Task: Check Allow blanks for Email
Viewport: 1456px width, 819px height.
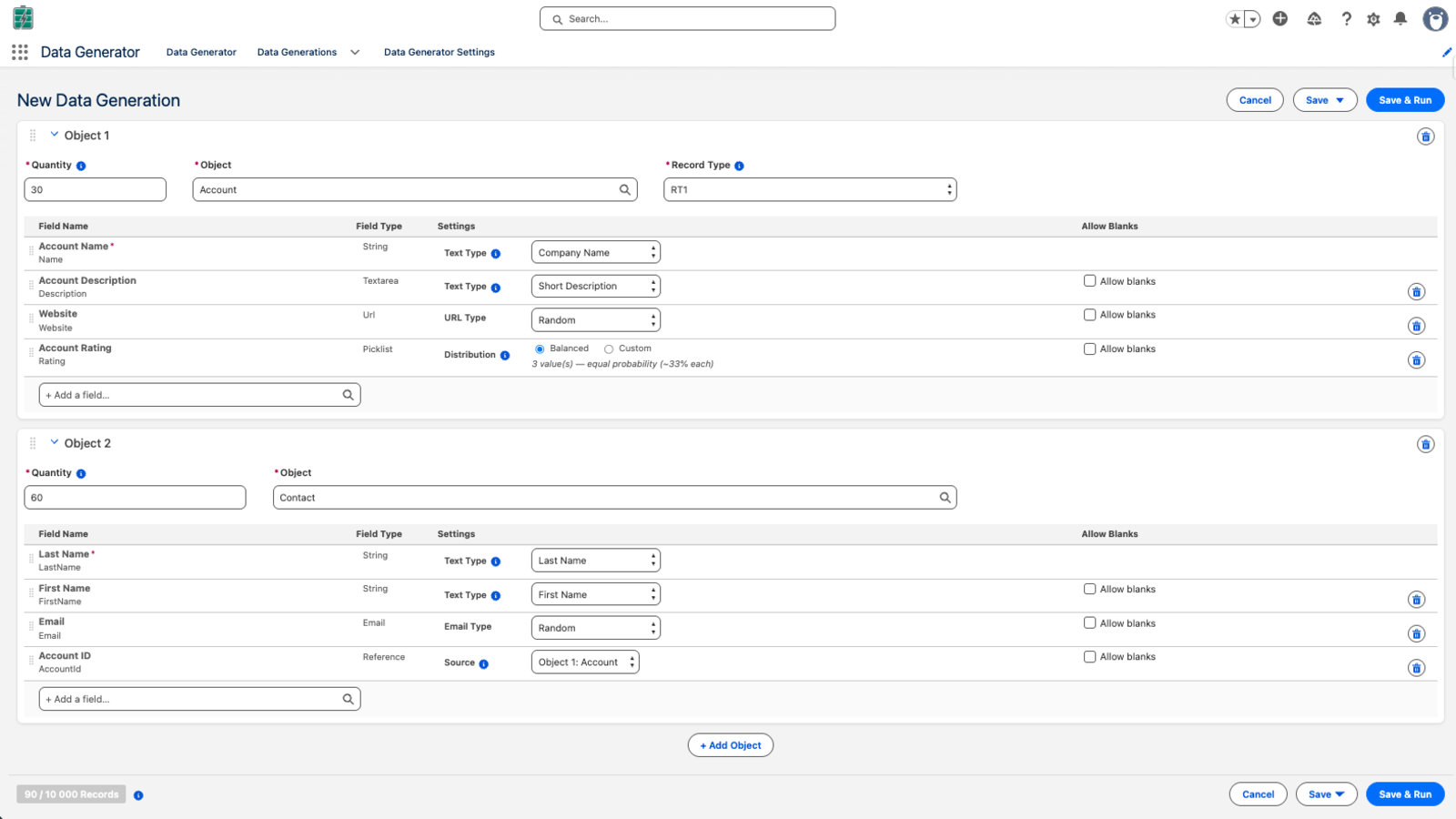Action: 1089,622
